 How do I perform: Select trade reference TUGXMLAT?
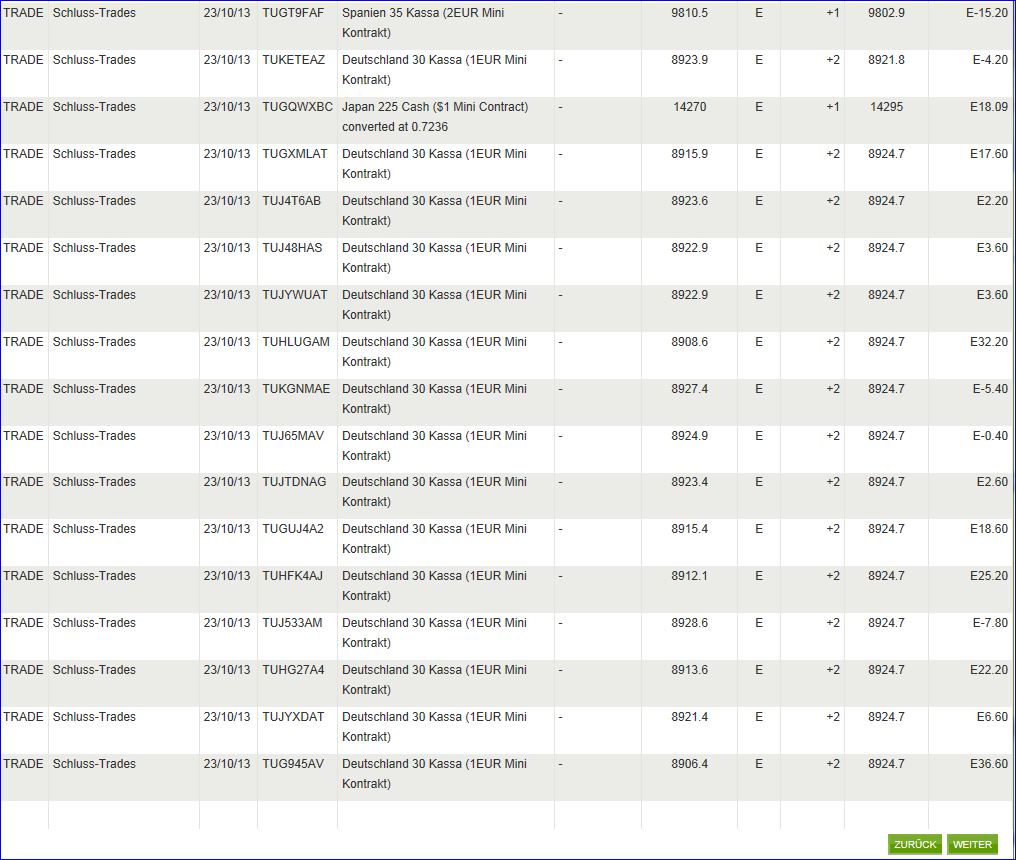click(x=295, y=154)
